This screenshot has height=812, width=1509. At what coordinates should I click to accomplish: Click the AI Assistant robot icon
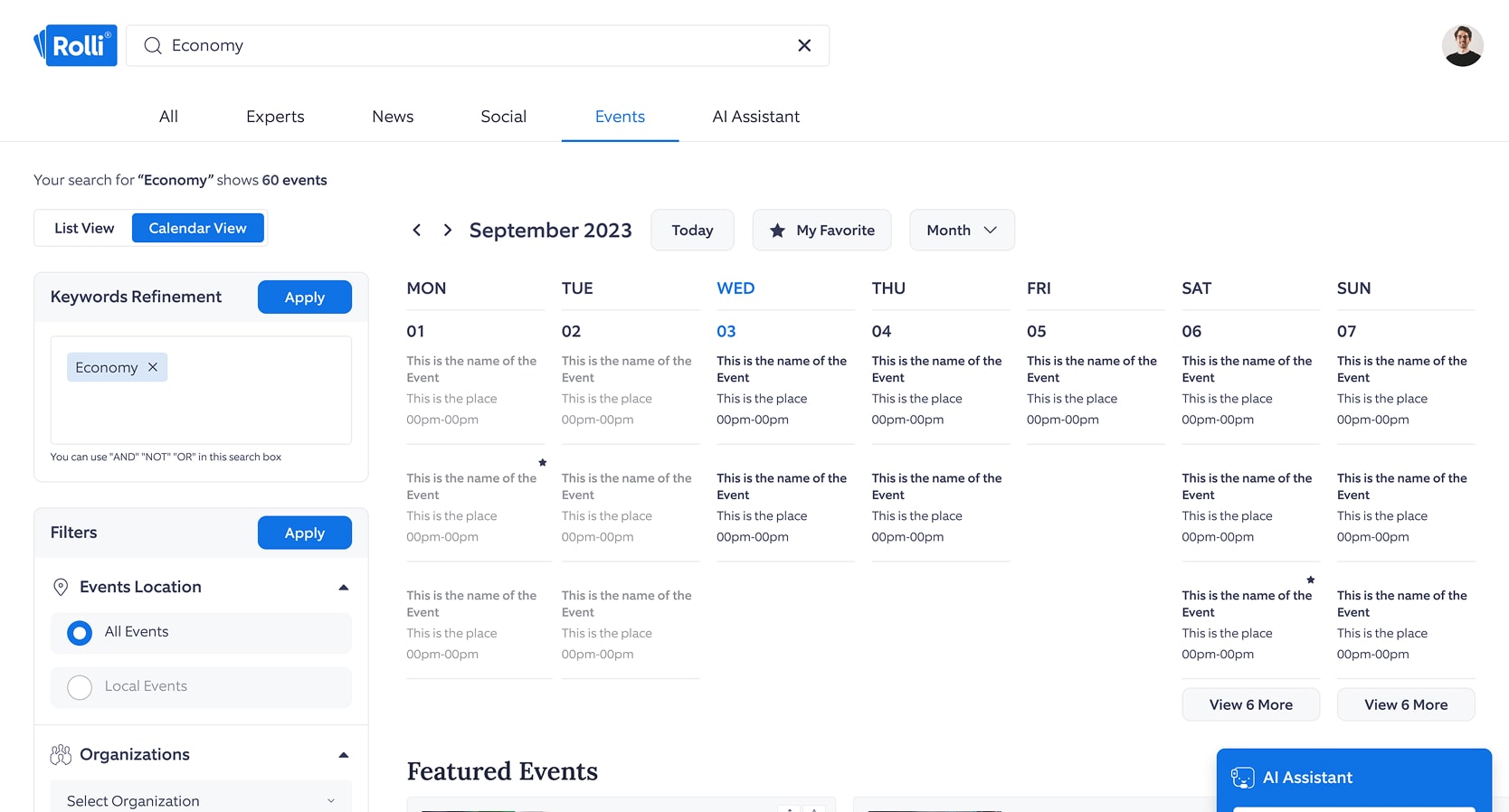pyautogui.click(x=1242, y=778)
